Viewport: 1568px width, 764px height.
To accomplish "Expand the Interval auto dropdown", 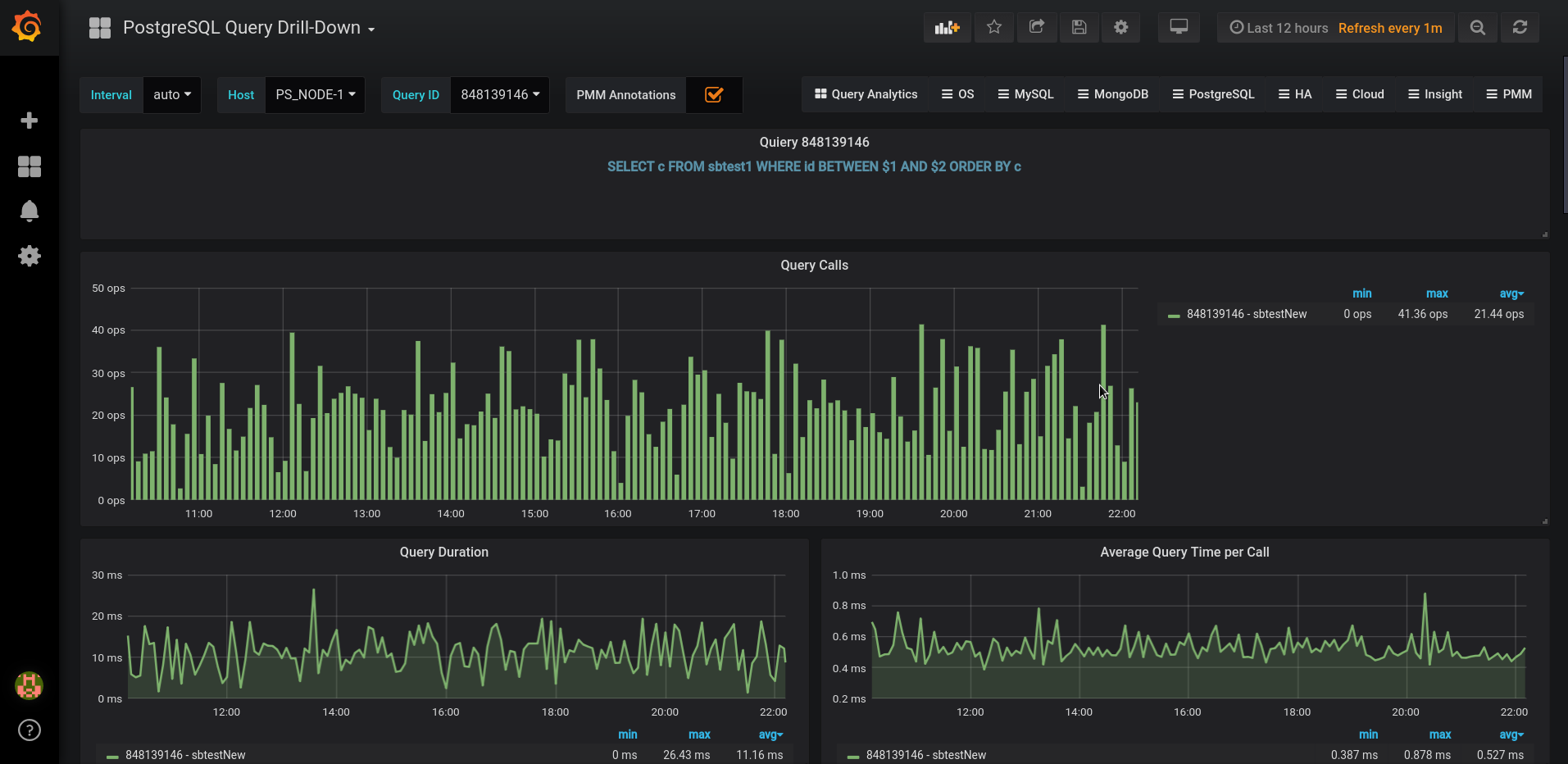I will [172, 95].
